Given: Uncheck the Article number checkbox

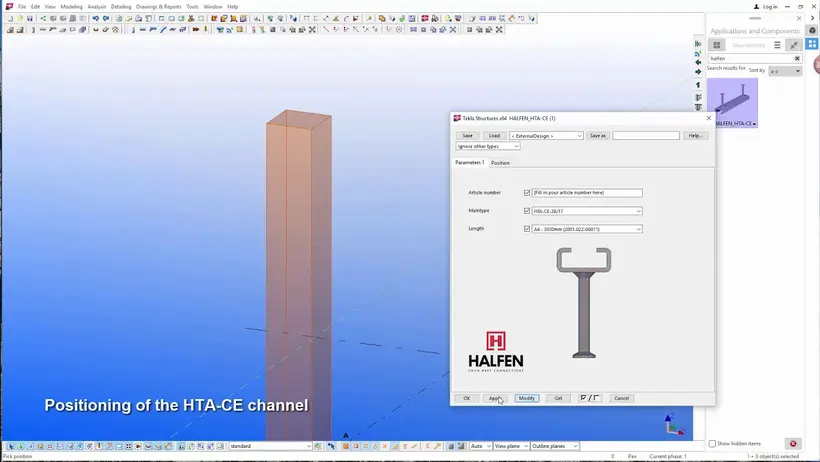Looking at the screenshot, I should coord(527,193).
